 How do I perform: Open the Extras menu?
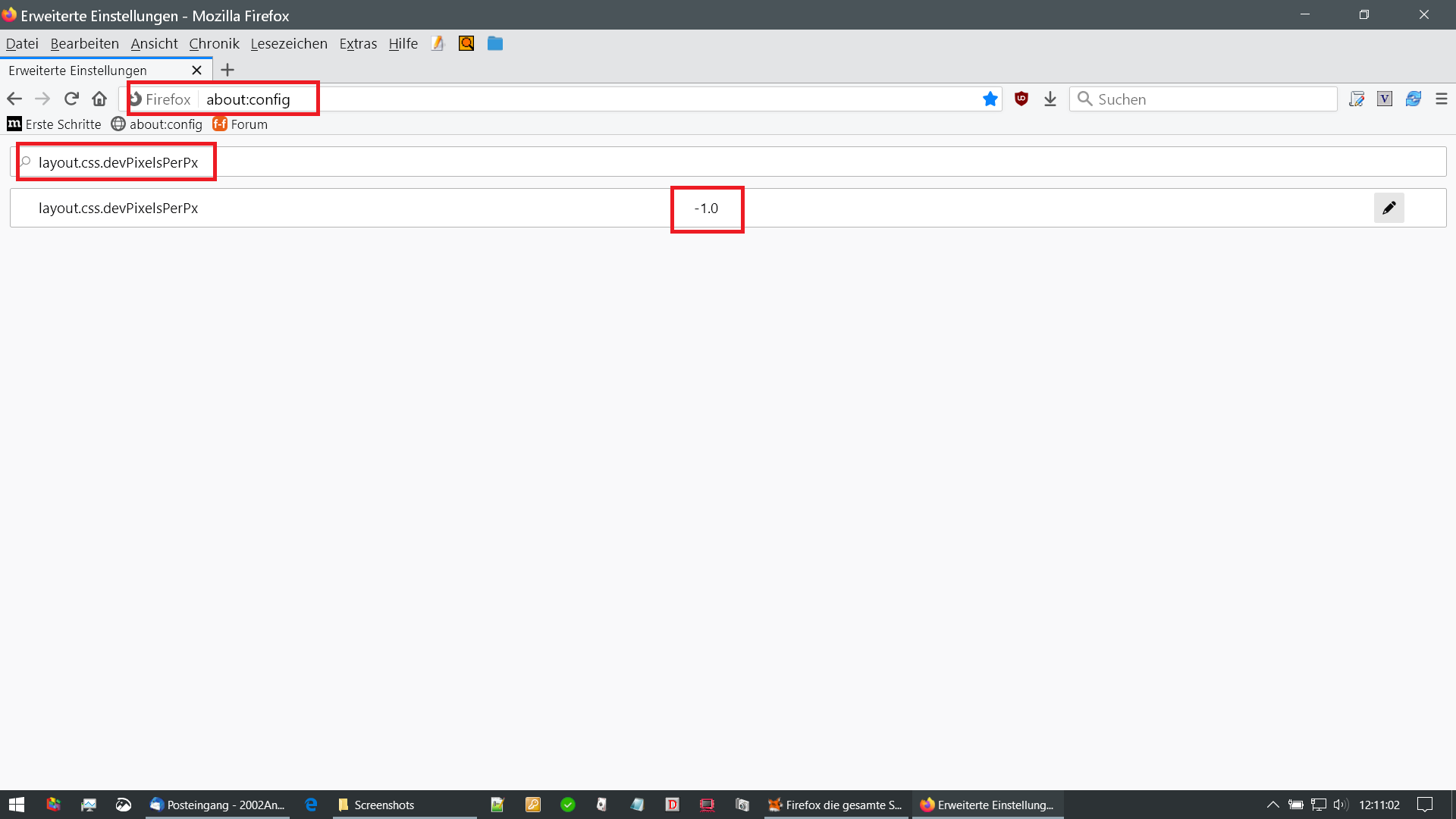358,43
